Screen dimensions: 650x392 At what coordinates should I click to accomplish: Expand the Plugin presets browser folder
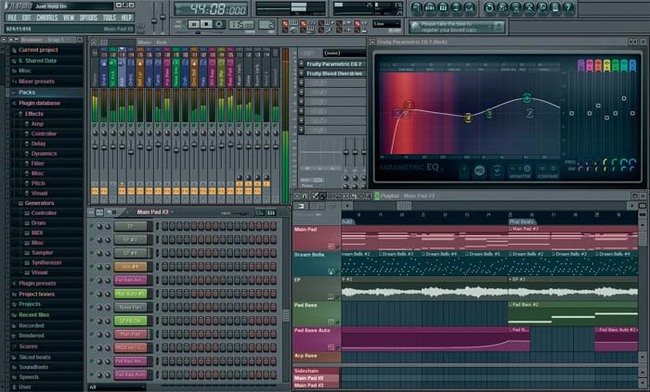(x=14, y=284)
